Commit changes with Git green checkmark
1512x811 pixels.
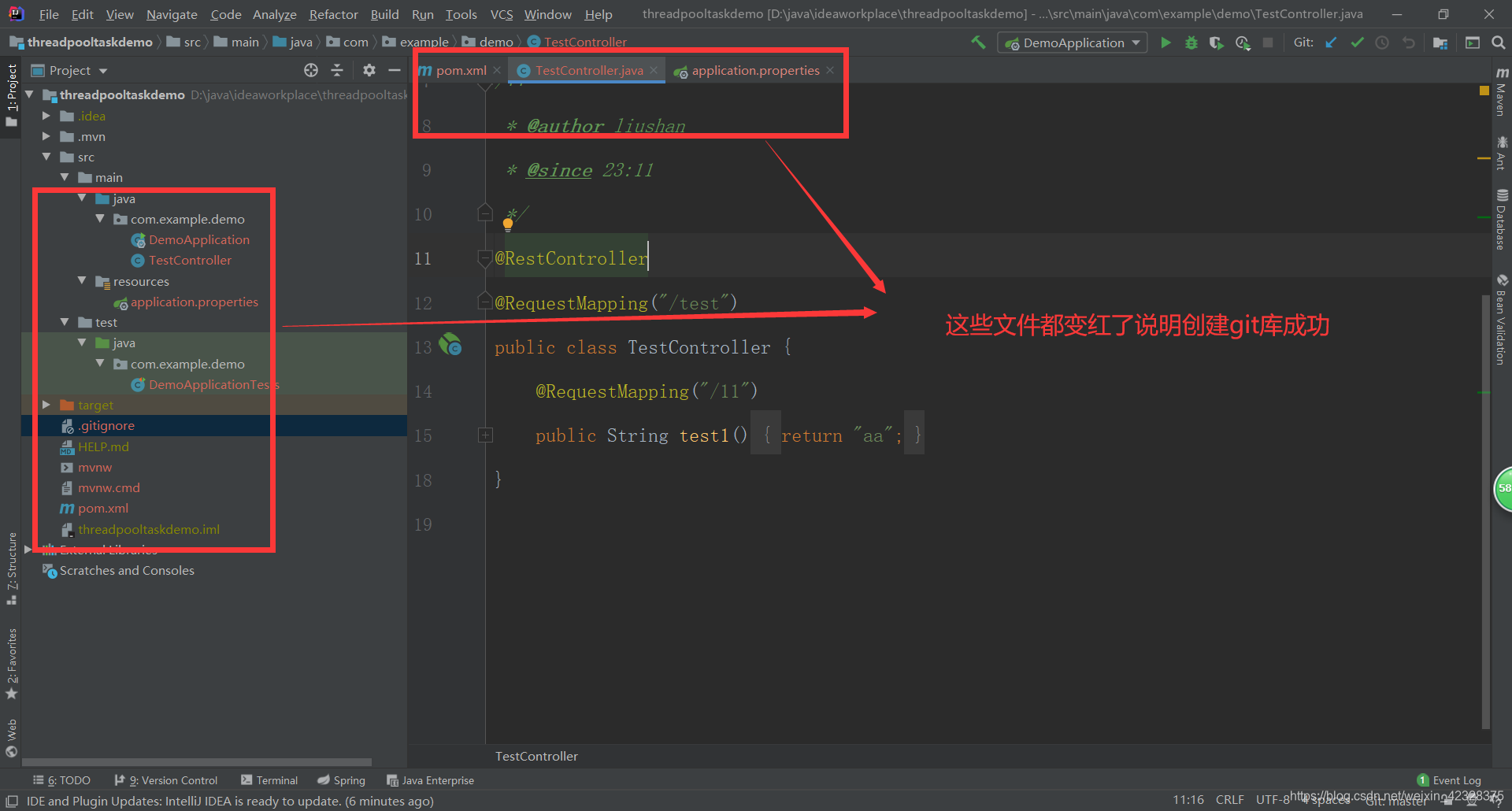(1357, 43)
